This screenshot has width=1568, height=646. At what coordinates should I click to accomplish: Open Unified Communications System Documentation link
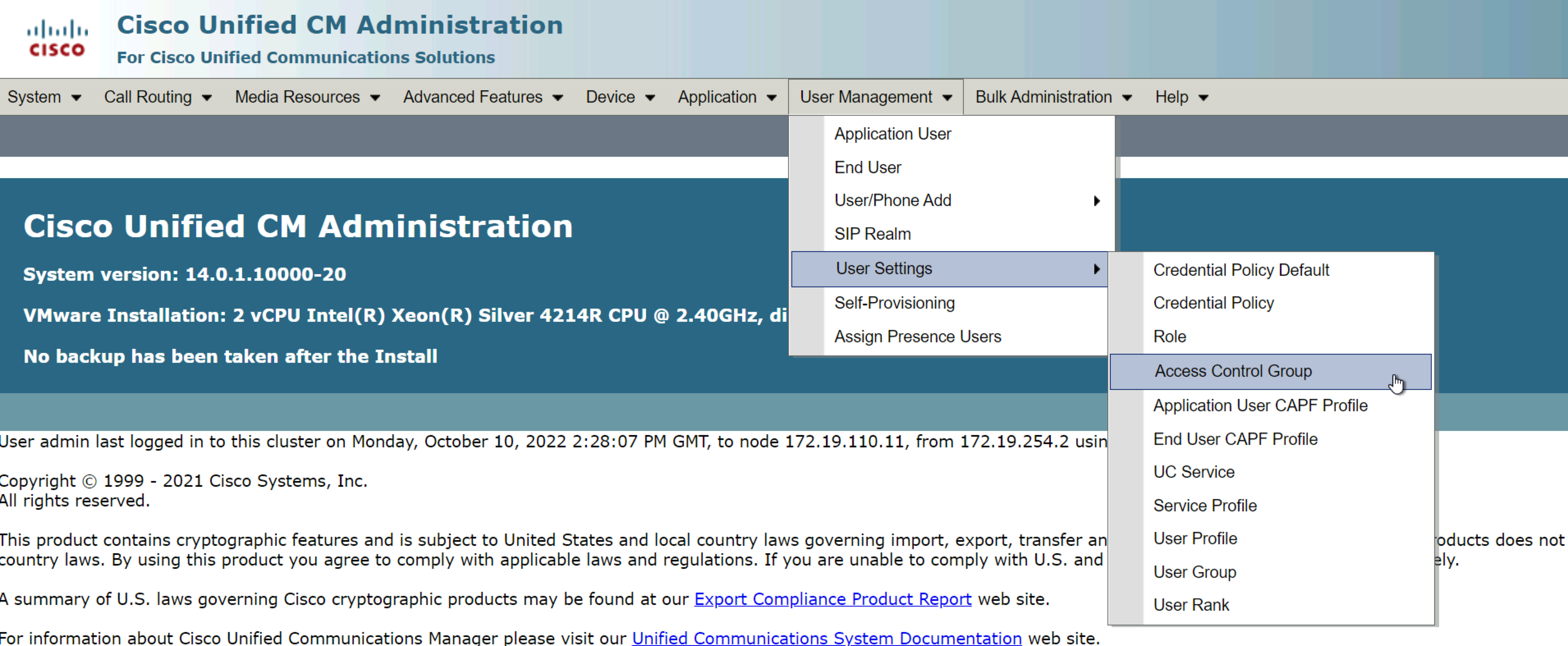(x=827, y=637)
